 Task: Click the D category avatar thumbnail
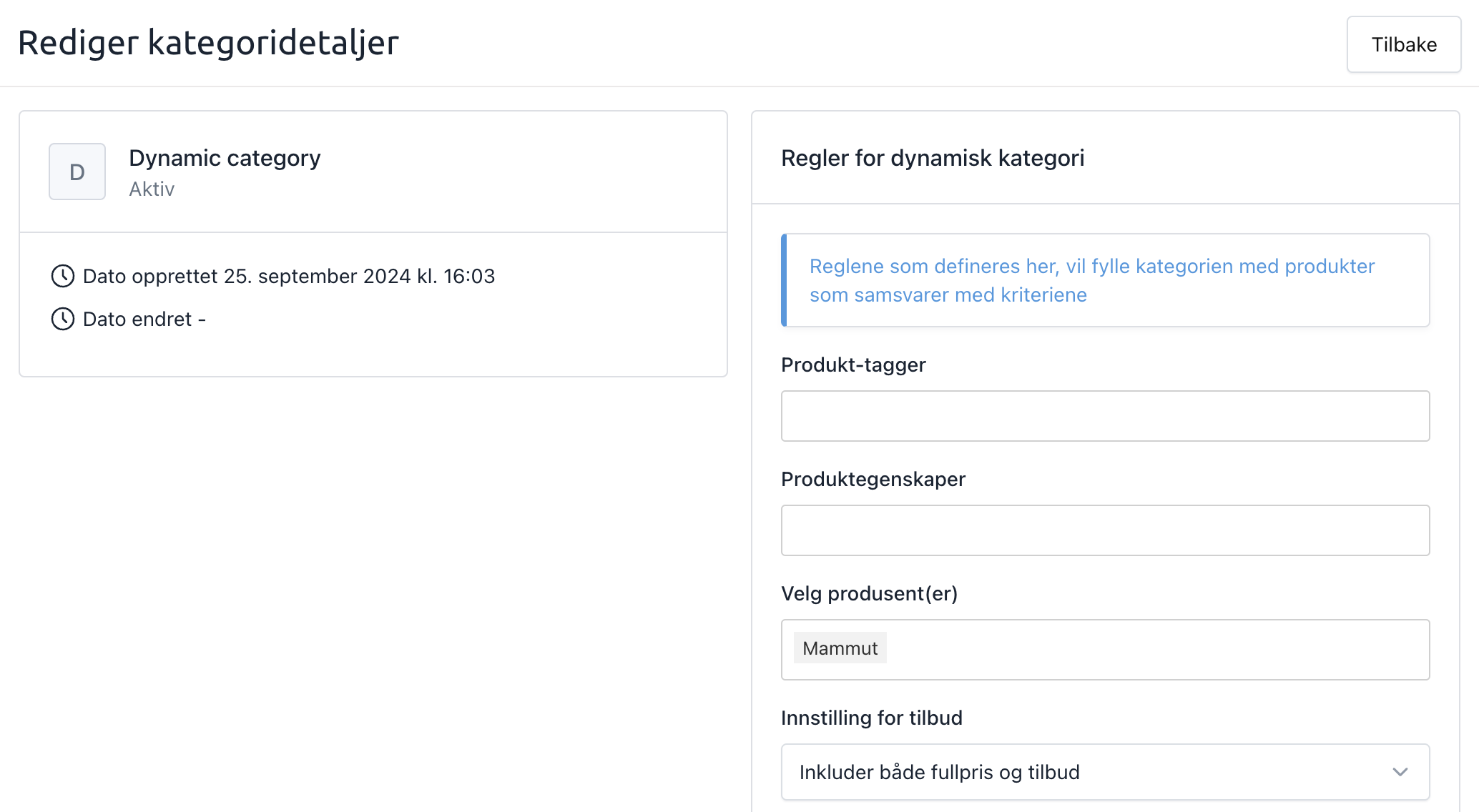[x=77, y=172]
